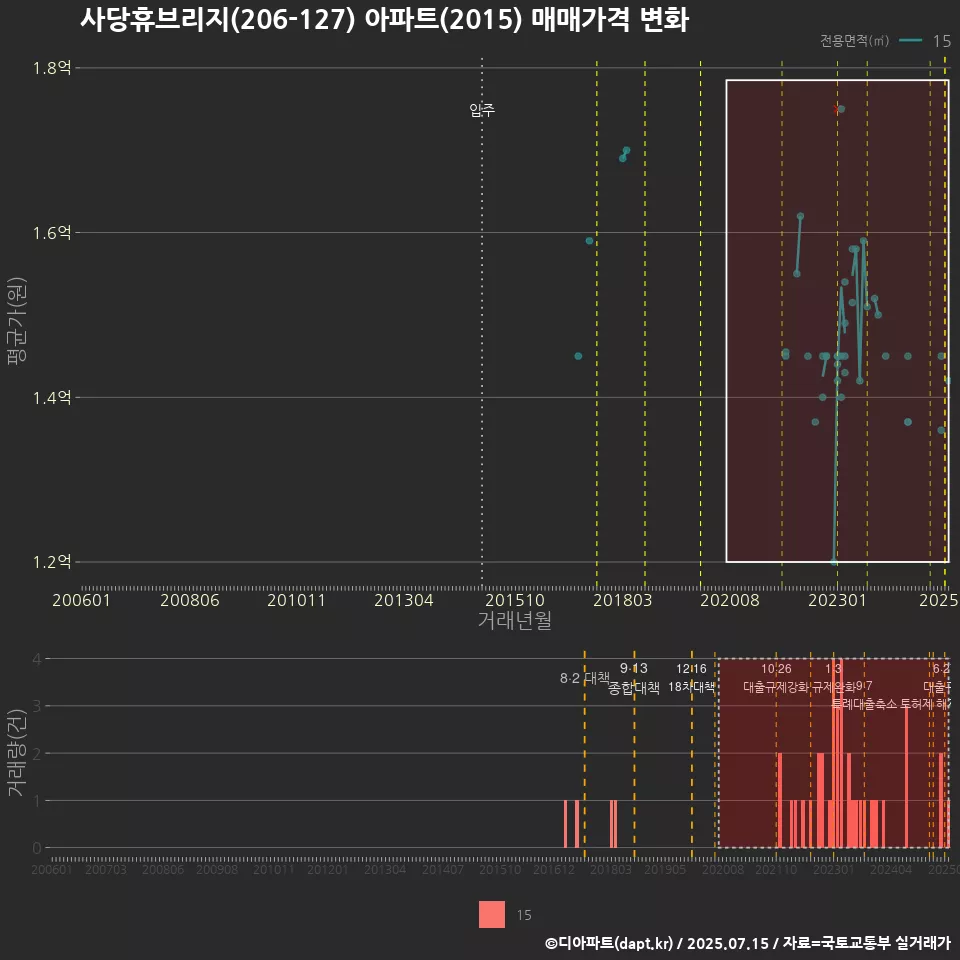This screenshot has height=960, width=960.
Task: Click 201201 on the volume chart axis
Action: 328,869
